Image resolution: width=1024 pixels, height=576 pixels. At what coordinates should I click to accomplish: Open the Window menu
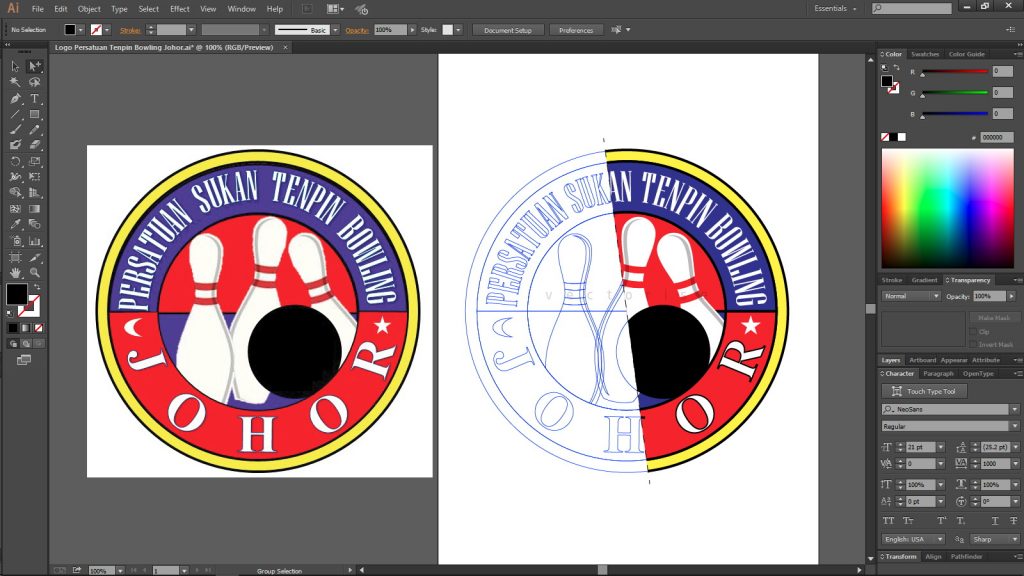pos(242,9)
